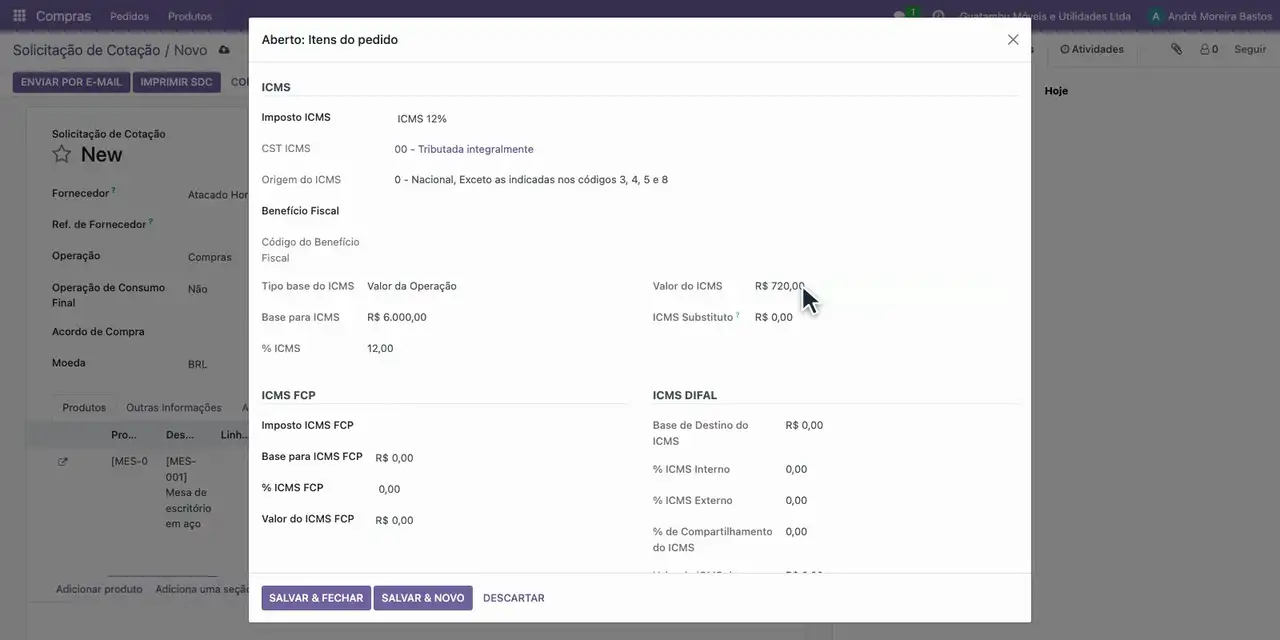The width and height of the screenshot is (1280, 640).
Task: Click the Valor do ICMS amount R$ 720,00
Action: click(780, 286)
